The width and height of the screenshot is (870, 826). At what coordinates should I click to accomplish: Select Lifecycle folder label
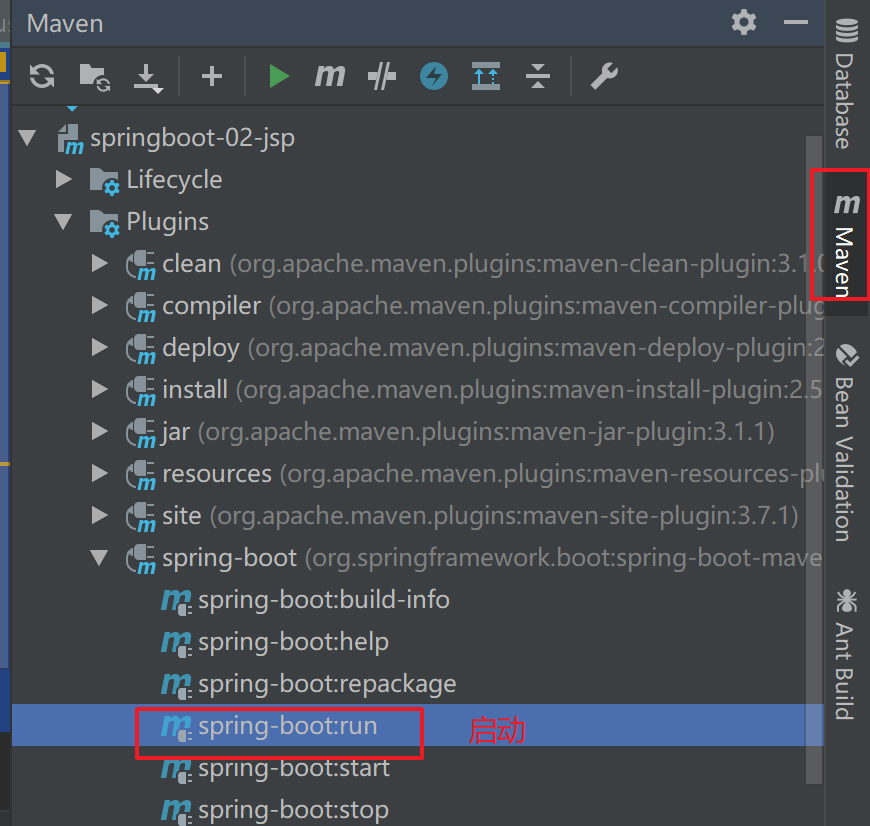pos(174,179)
